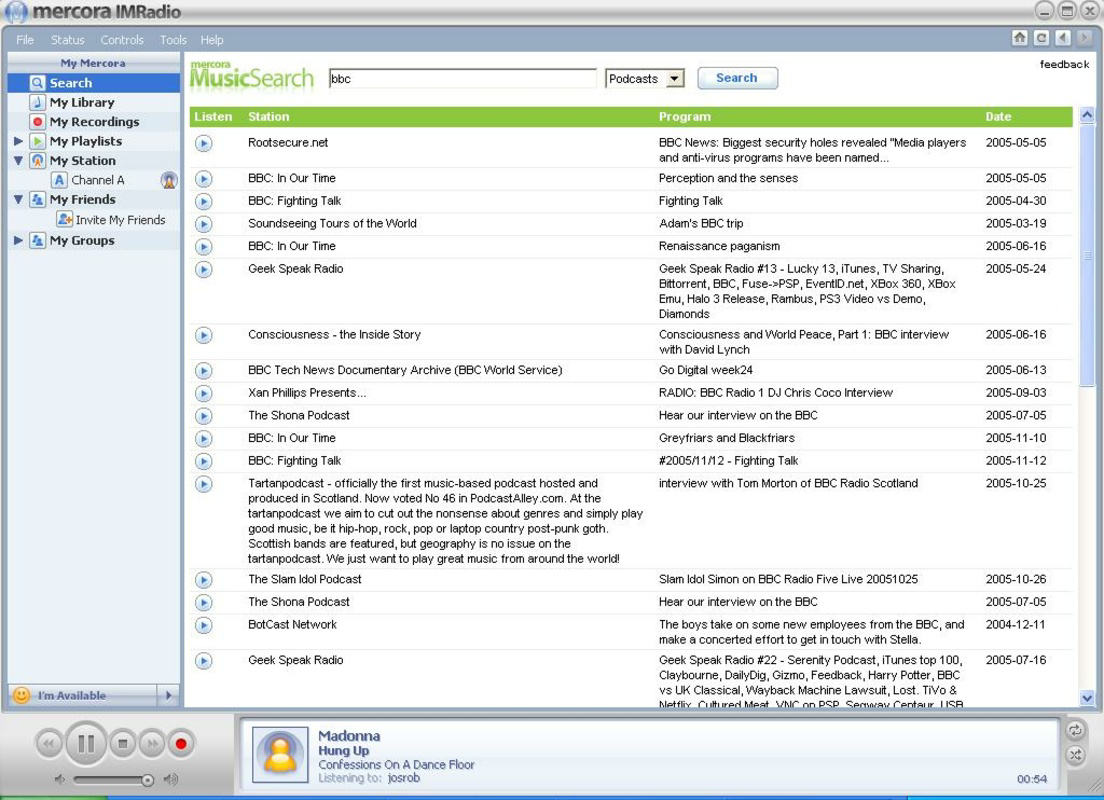Viewport: 1104px width, 800px height.
Task: Click the Home icon in toolbar
Action: 1020,38
